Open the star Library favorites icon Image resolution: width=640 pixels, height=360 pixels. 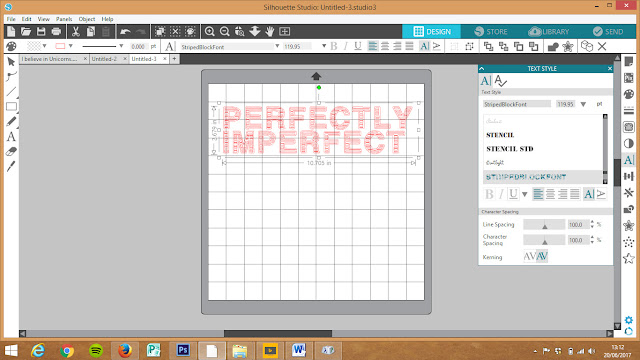point(629,258)
